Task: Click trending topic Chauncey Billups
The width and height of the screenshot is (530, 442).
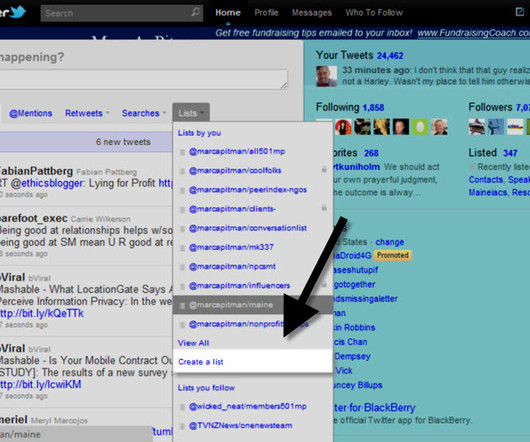Action: (357, 386)
